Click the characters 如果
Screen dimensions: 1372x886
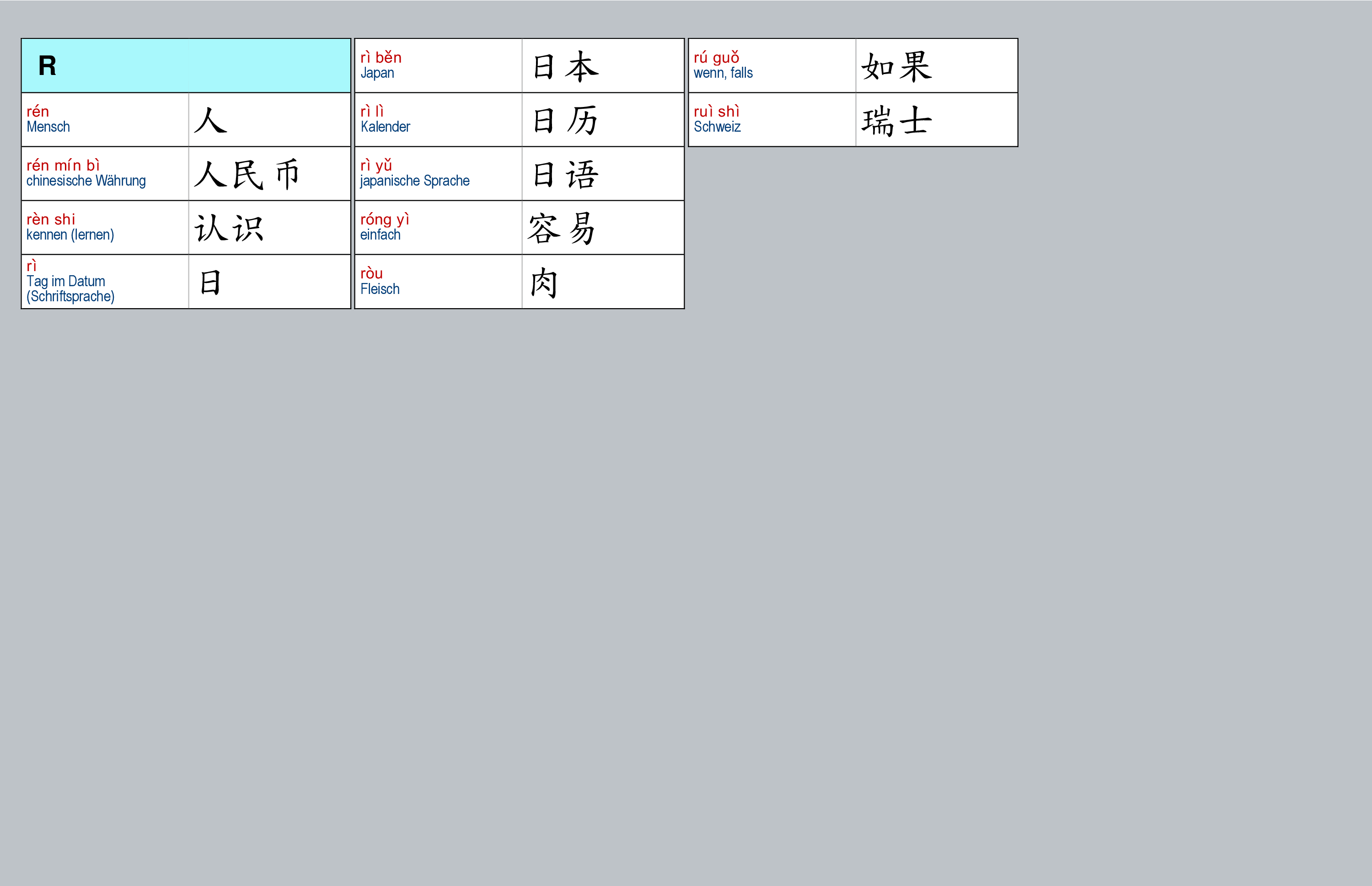[x=897, y=66]
